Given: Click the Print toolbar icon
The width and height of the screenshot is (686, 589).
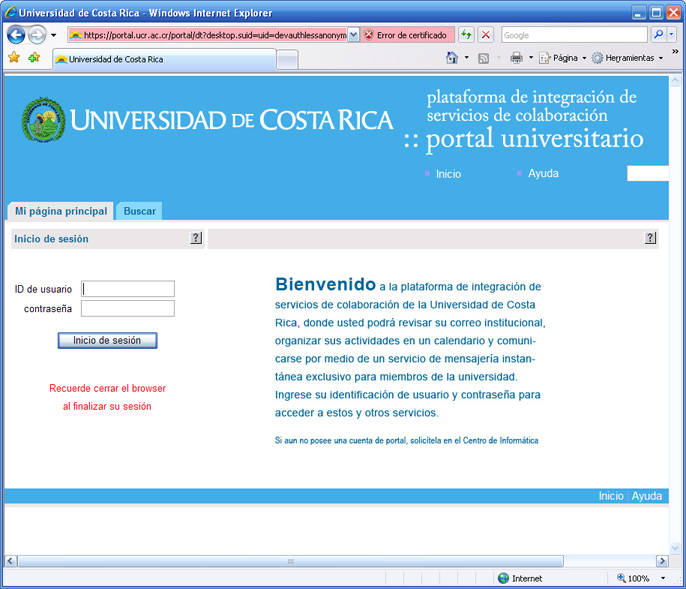Looking at the screenshot, I should 516,58.
